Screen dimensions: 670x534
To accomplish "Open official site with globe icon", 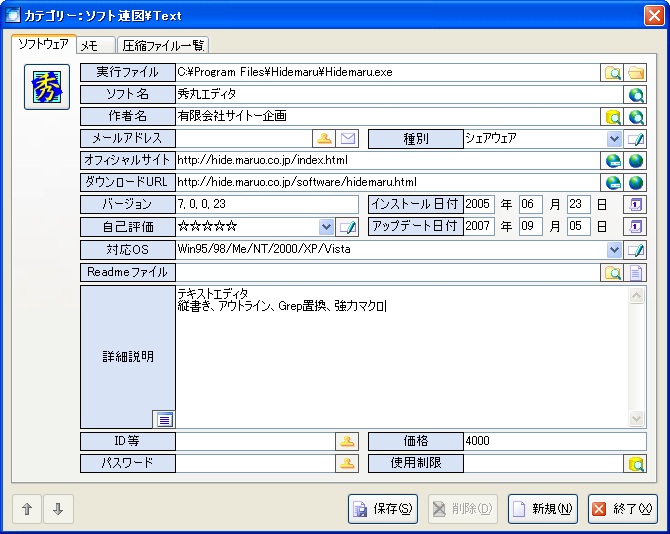I will tap(635, 161).
